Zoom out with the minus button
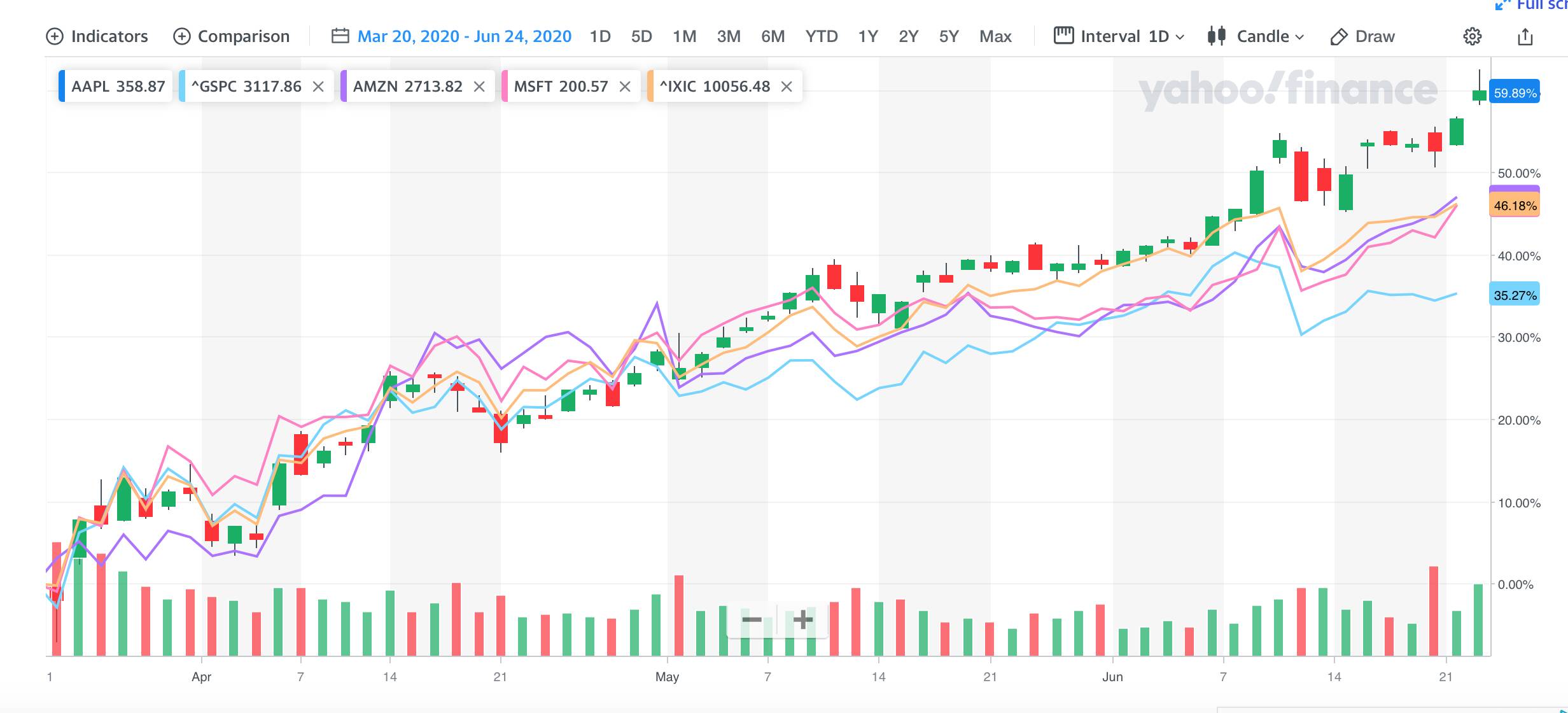This screenshot has height=713, width=1568. (752, 619)
